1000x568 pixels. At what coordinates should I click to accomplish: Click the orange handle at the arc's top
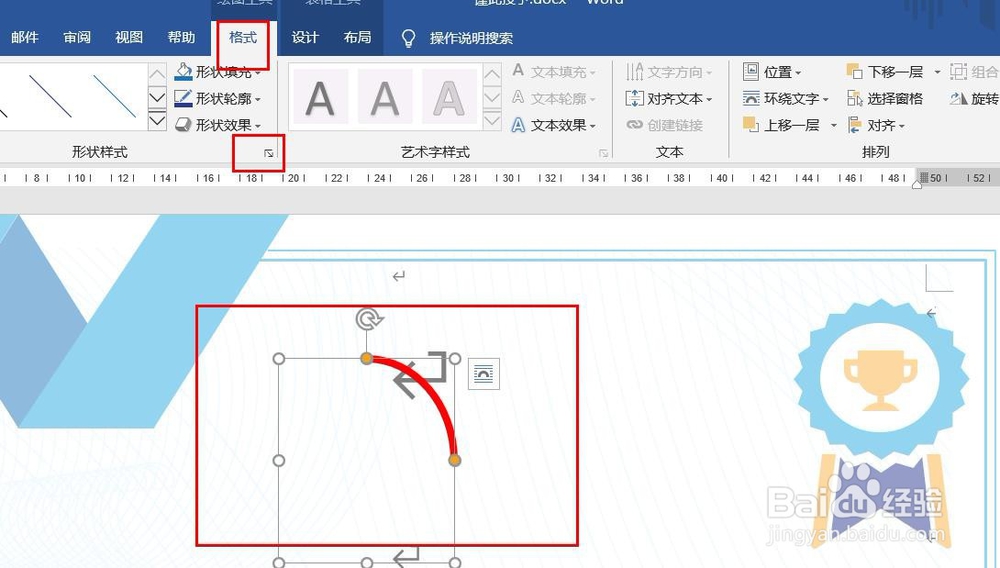pyautogui.click(x=367, y=358)
